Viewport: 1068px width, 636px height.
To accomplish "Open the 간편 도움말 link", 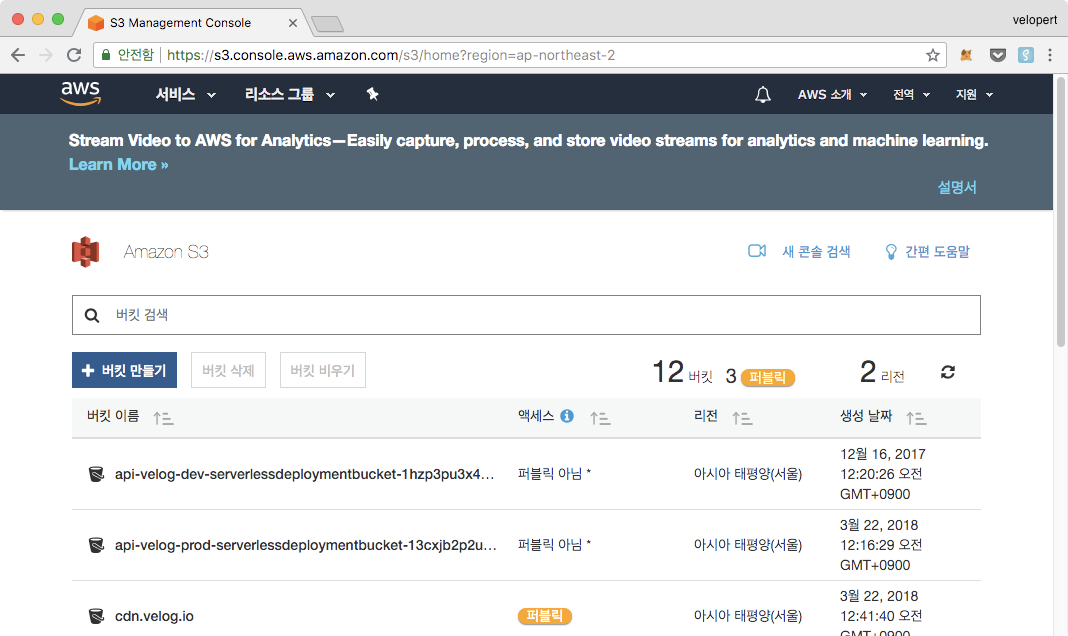I will pyautogui.click(x=937, y=252).
